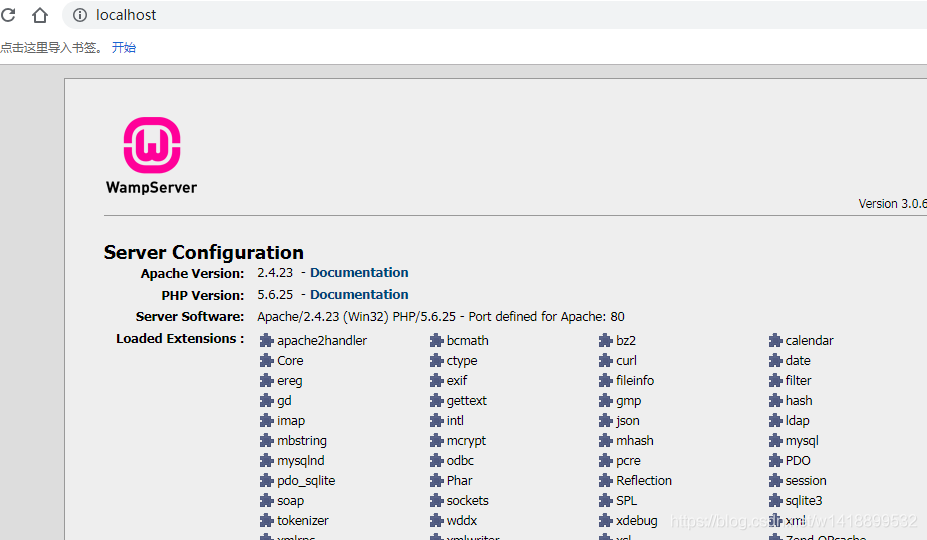
Task: Click puzzle icon beside exif
Action: coord(436,381)
